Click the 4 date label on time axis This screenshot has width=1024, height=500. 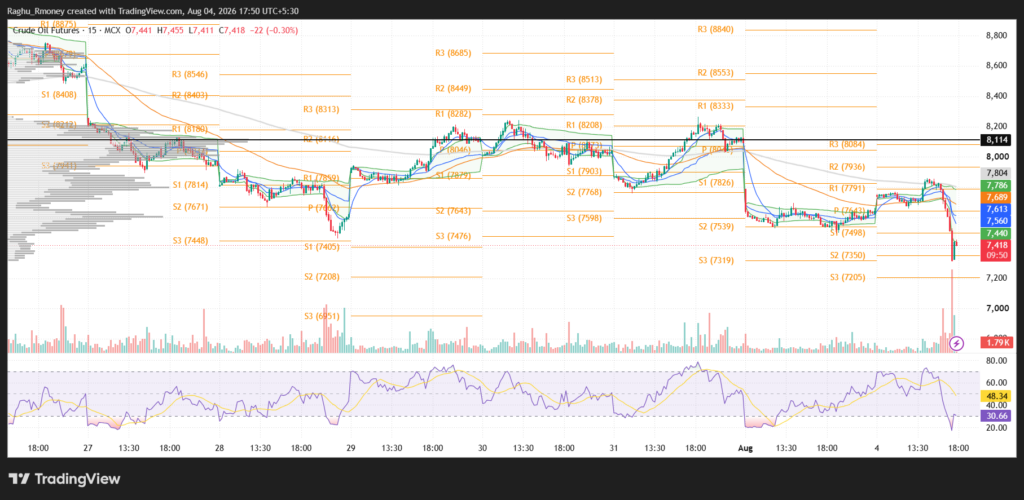877,448
